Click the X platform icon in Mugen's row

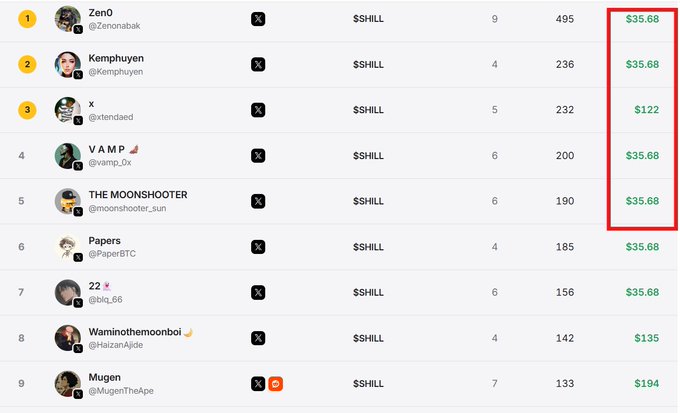click(258, 384)
